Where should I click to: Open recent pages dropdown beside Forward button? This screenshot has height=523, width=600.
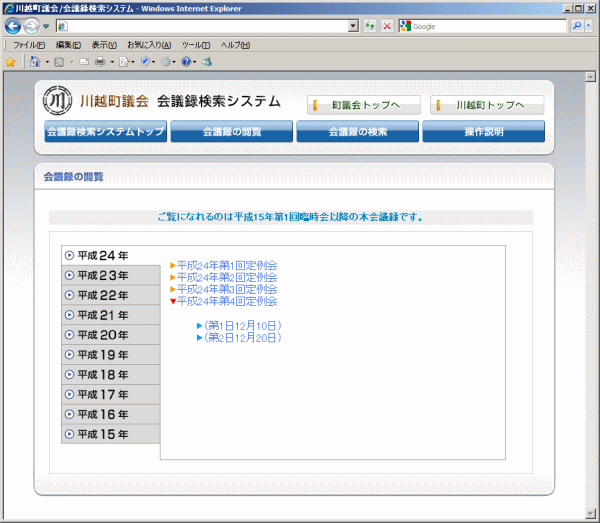point(46,26)
